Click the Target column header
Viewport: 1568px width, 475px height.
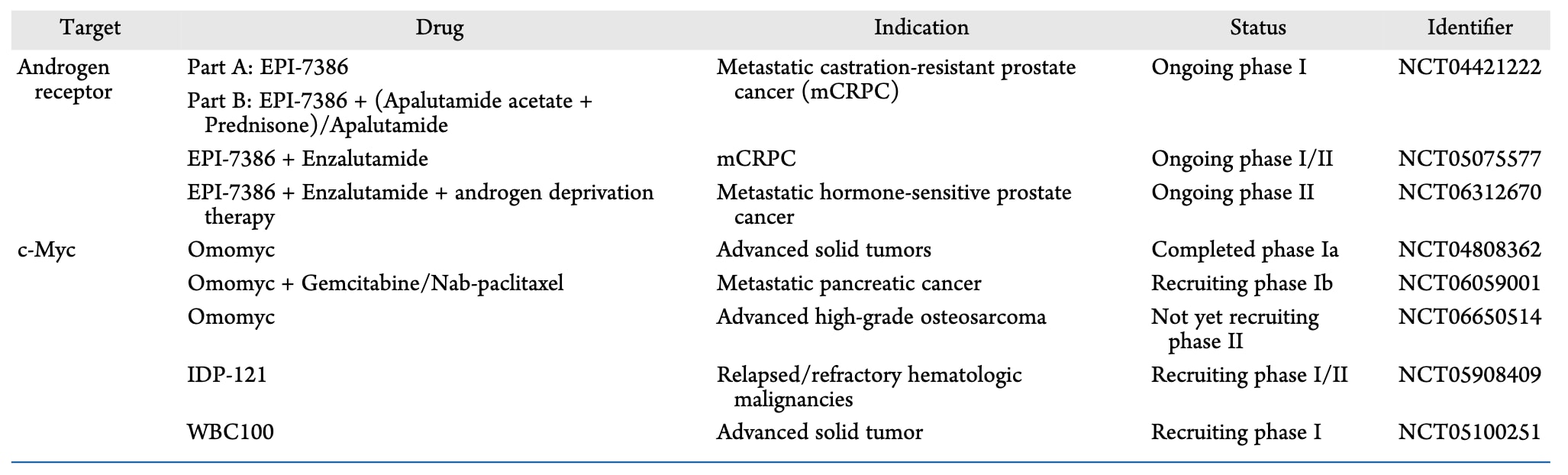(90, 28)
